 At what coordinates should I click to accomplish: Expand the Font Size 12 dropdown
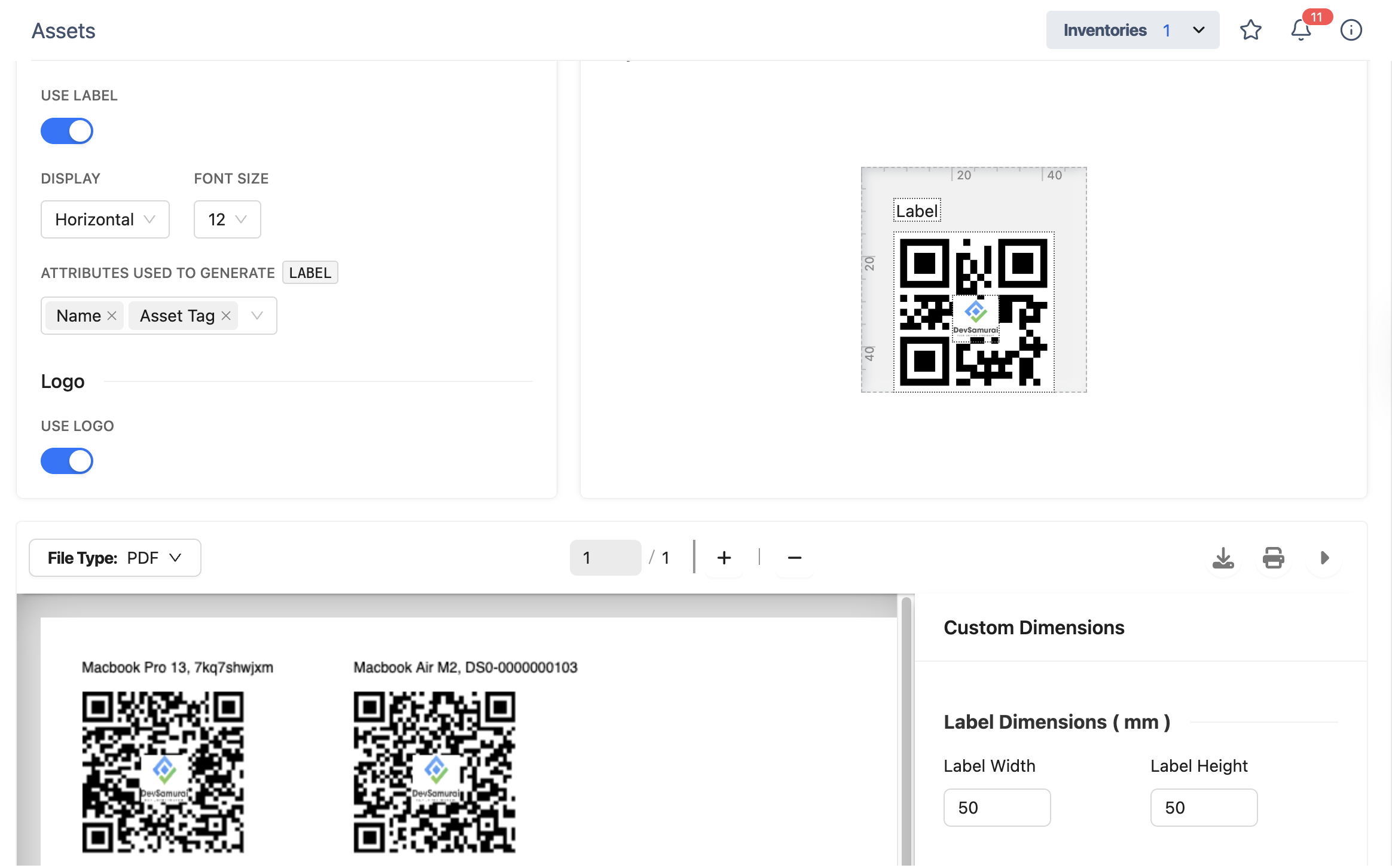click(x=227, y=219)
